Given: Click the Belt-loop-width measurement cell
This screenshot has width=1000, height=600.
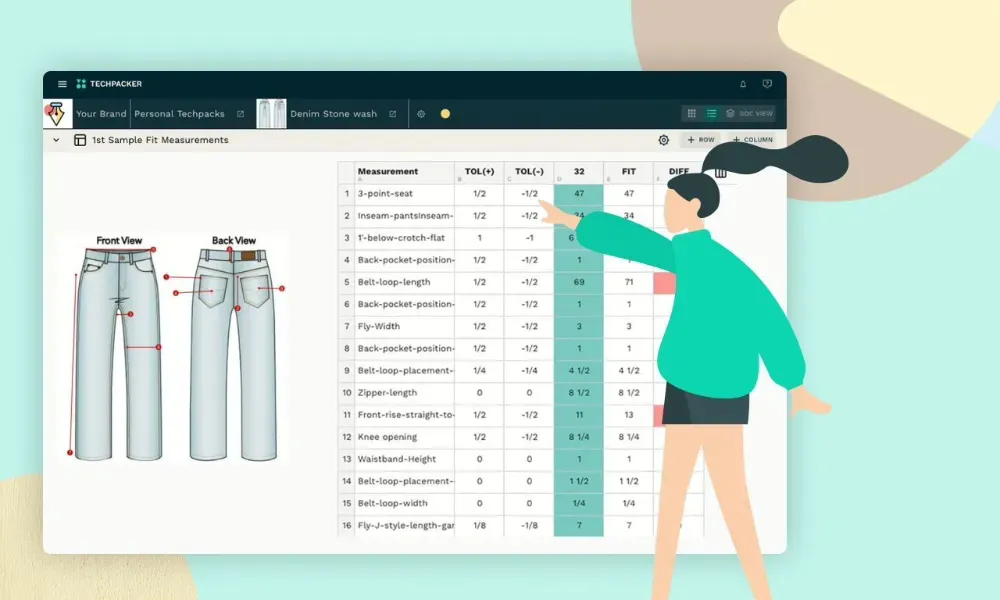Looking at the screenshot, I should 404,504.
